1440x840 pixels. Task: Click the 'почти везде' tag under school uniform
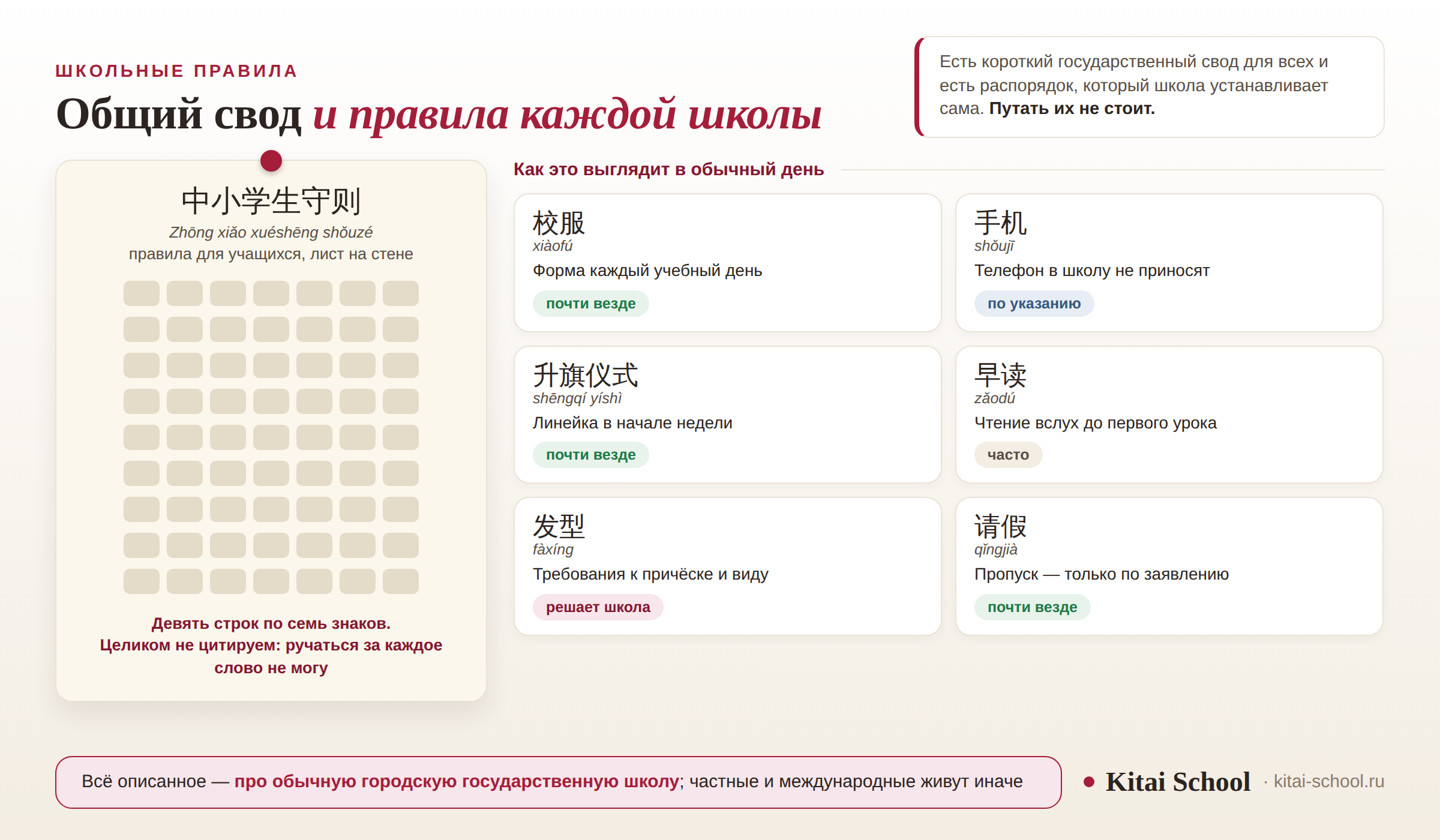coord(591,304)
